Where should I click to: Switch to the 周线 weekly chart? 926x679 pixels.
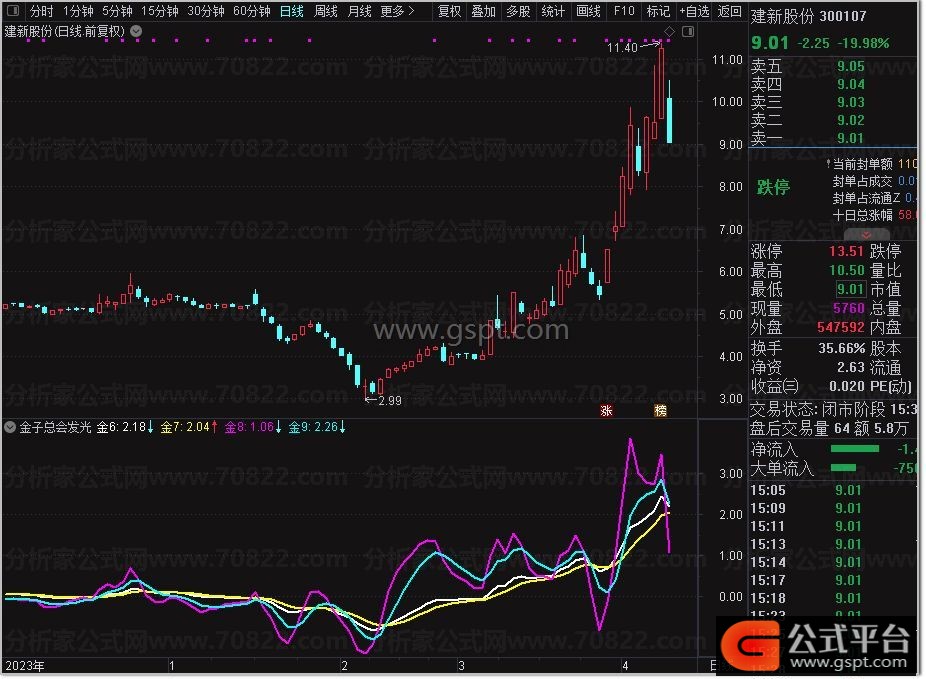[325, 11]
